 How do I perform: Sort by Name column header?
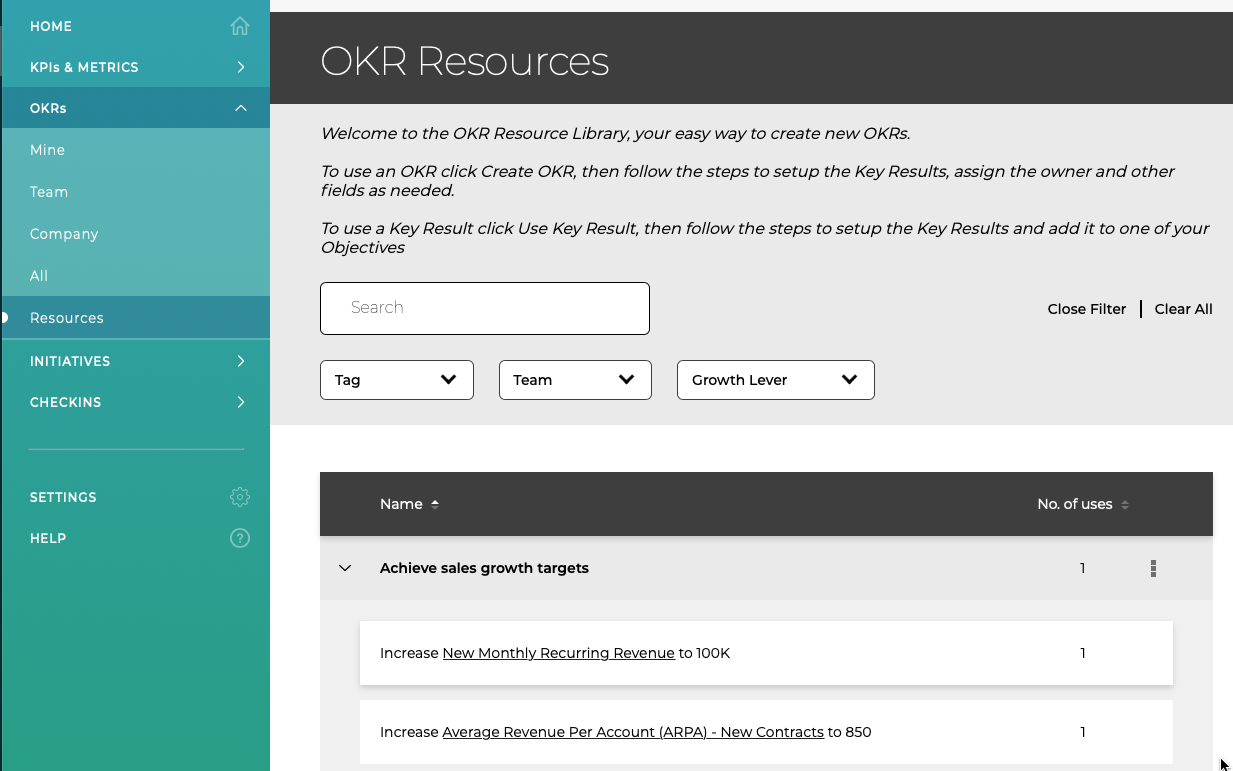pos(401,504)
